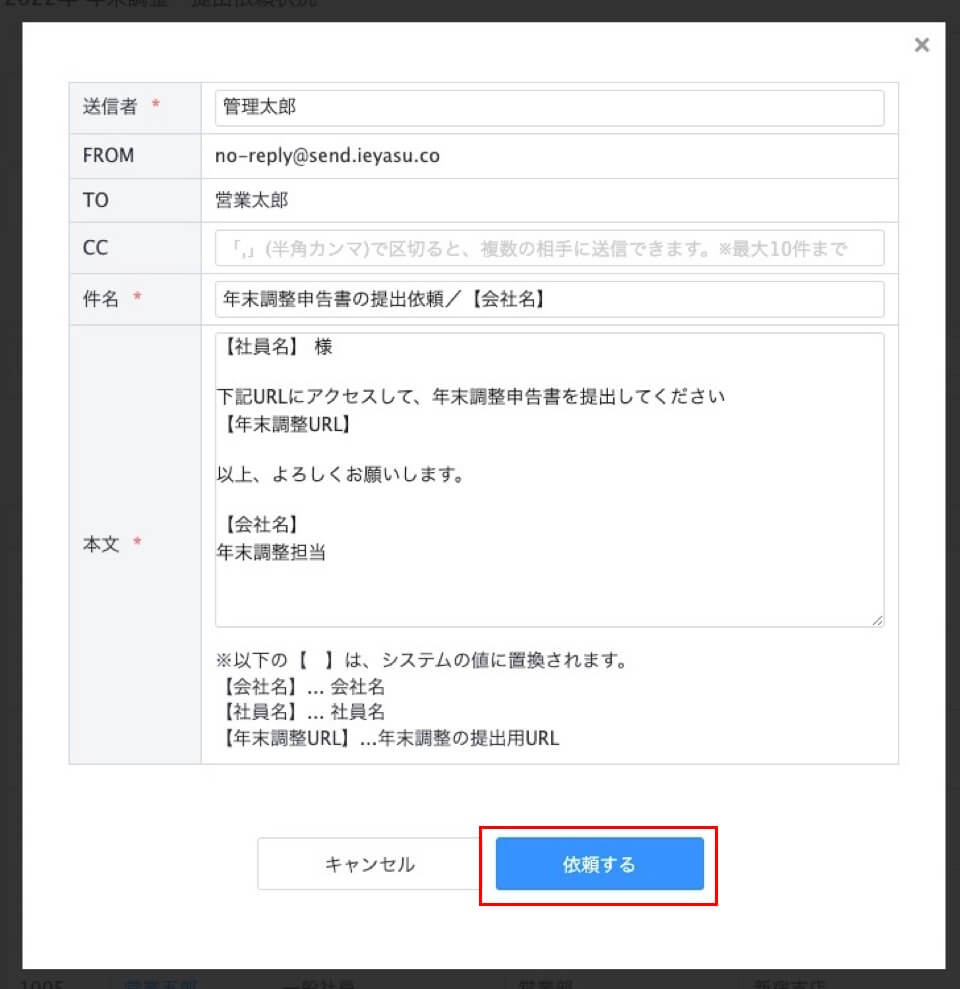Click the CC row label
Viewport: 960px width, 989px height.
[95, 248]
